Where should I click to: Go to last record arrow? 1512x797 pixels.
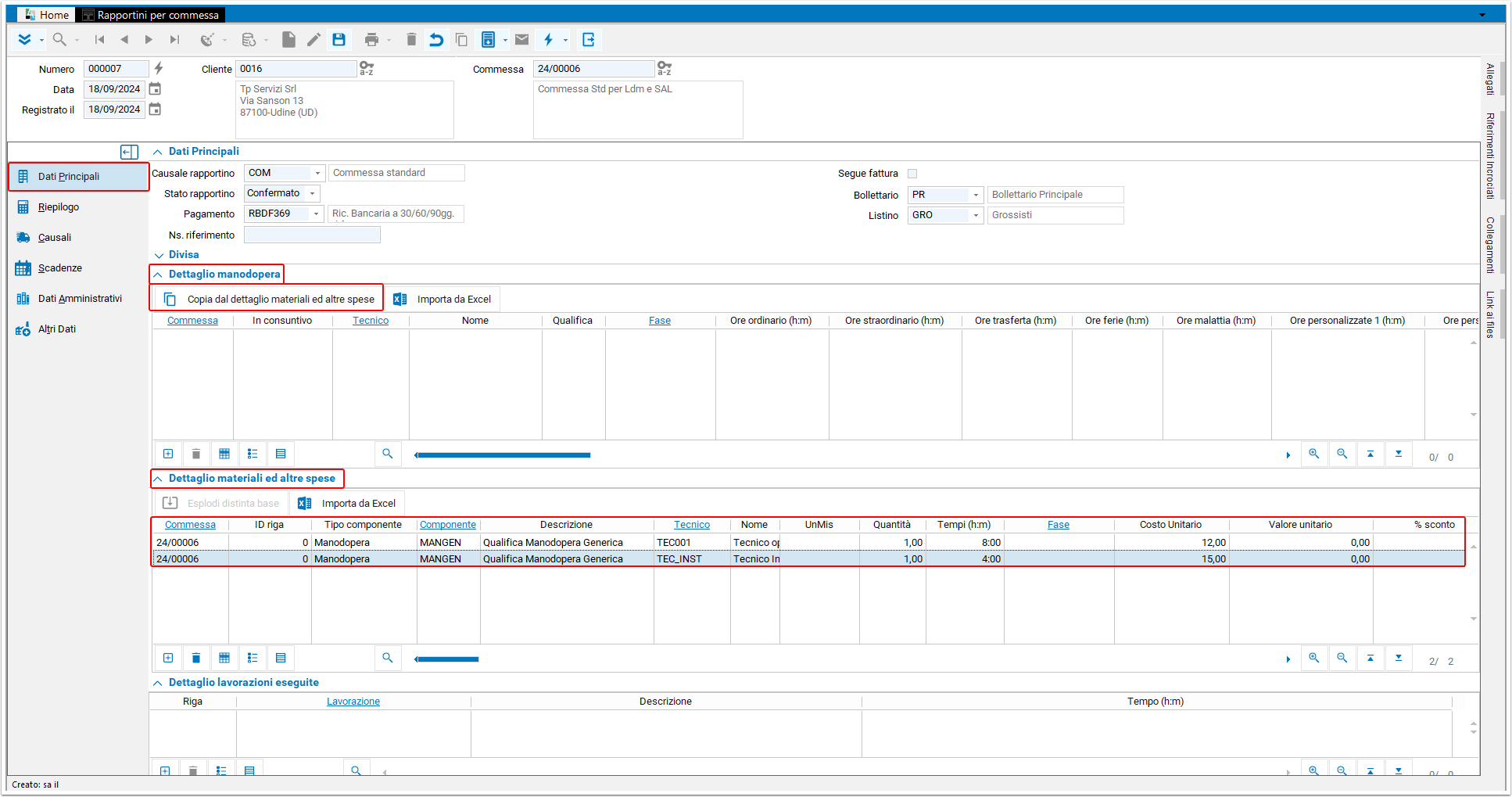(x=174, y=39)
